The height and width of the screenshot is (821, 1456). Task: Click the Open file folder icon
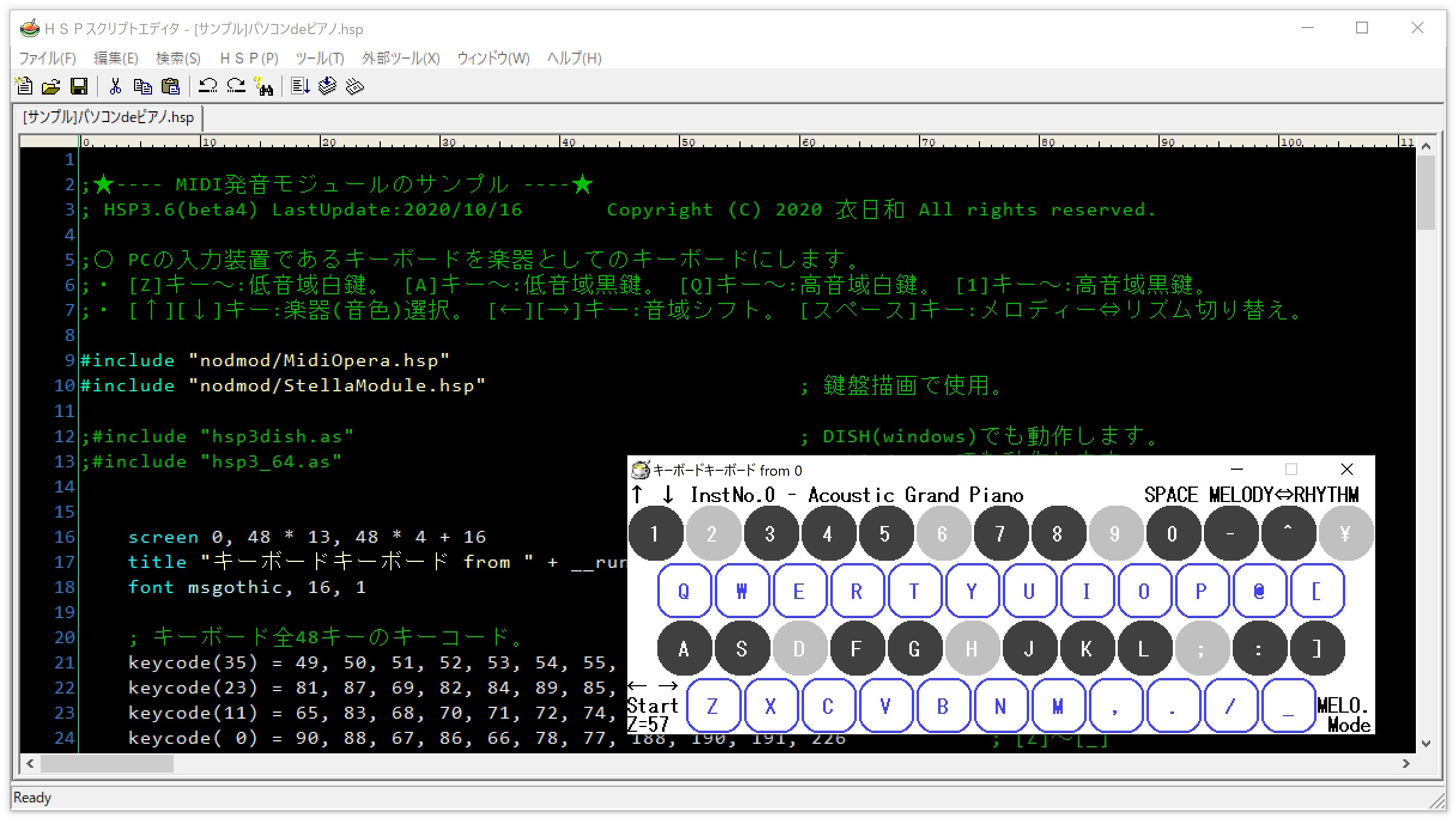pos(51,87)
